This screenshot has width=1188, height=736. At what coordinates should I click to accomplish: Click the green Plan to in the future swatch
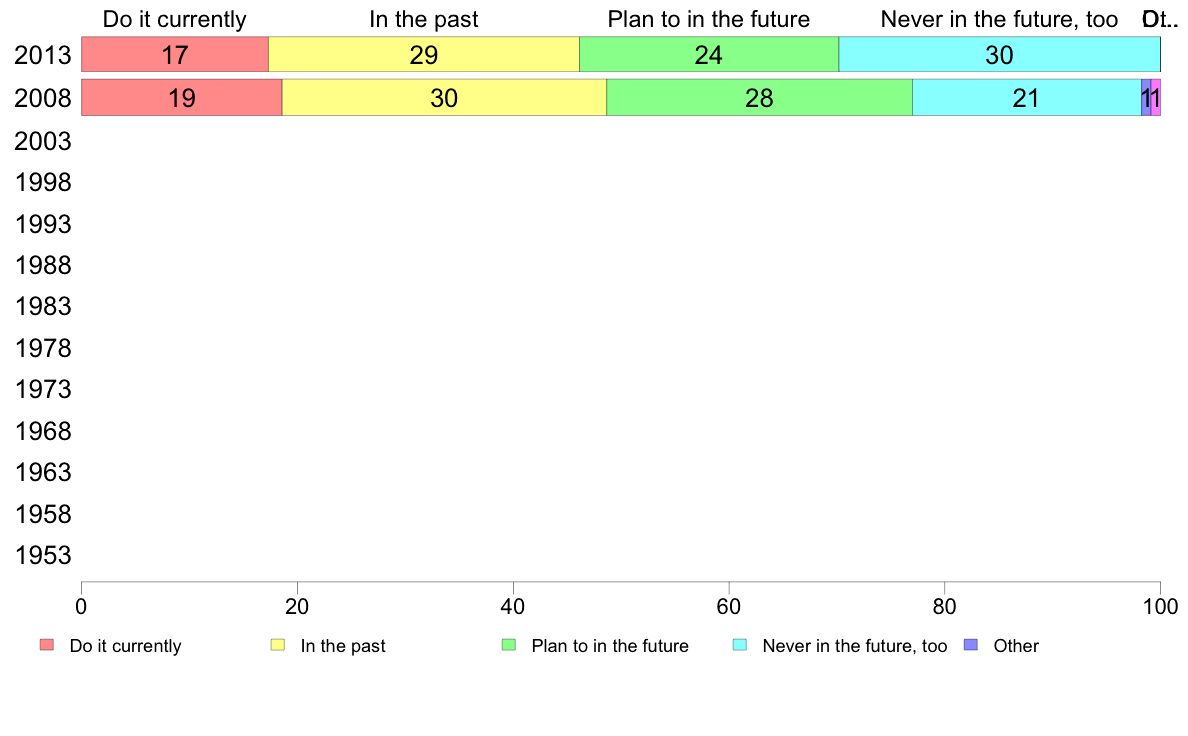509,645
